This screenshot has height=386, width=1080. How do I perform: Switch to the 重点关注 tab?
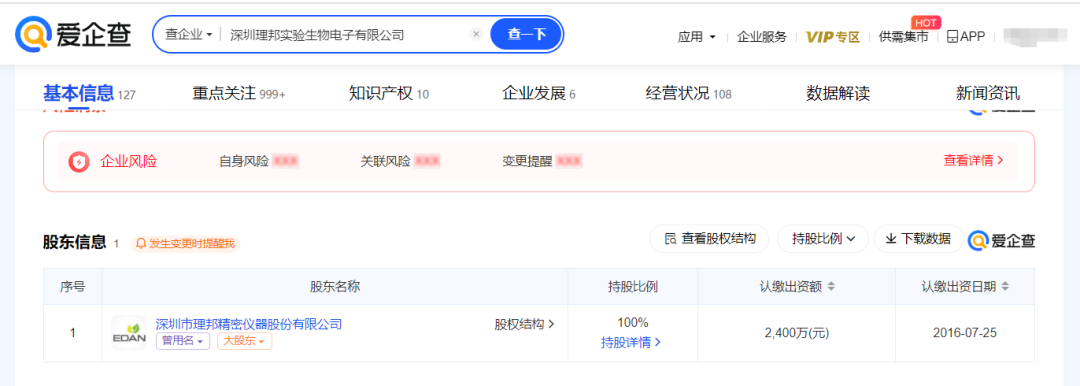(x=239, y=93)
